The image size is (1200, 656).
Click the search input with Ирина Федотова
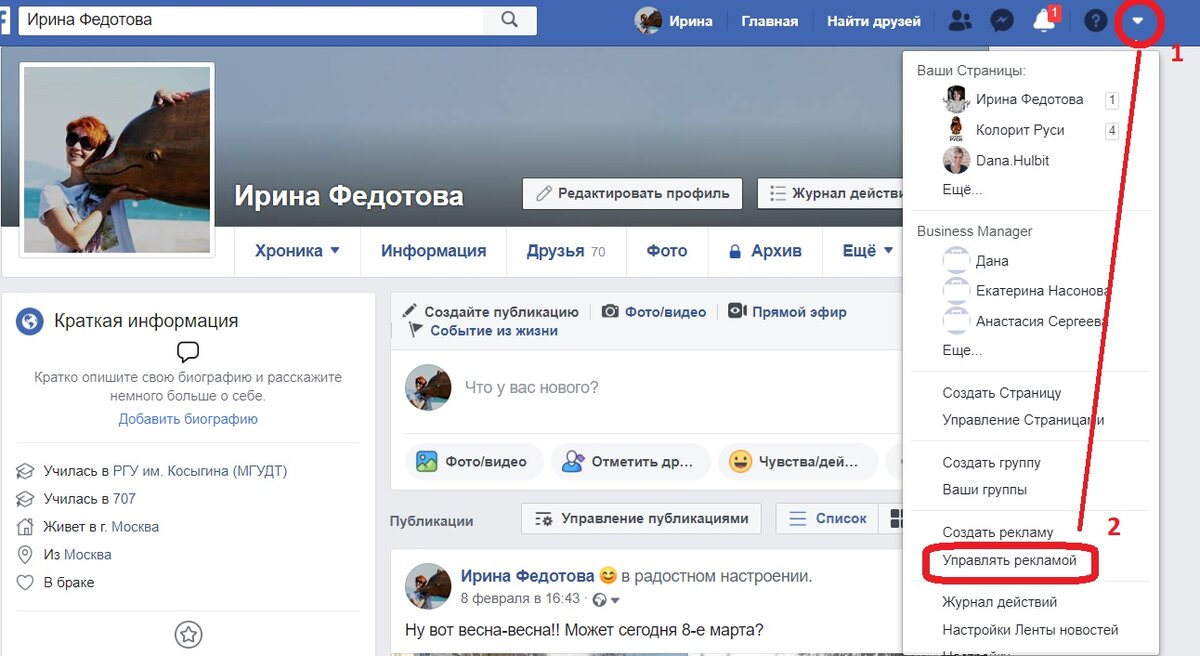point(250,19)
